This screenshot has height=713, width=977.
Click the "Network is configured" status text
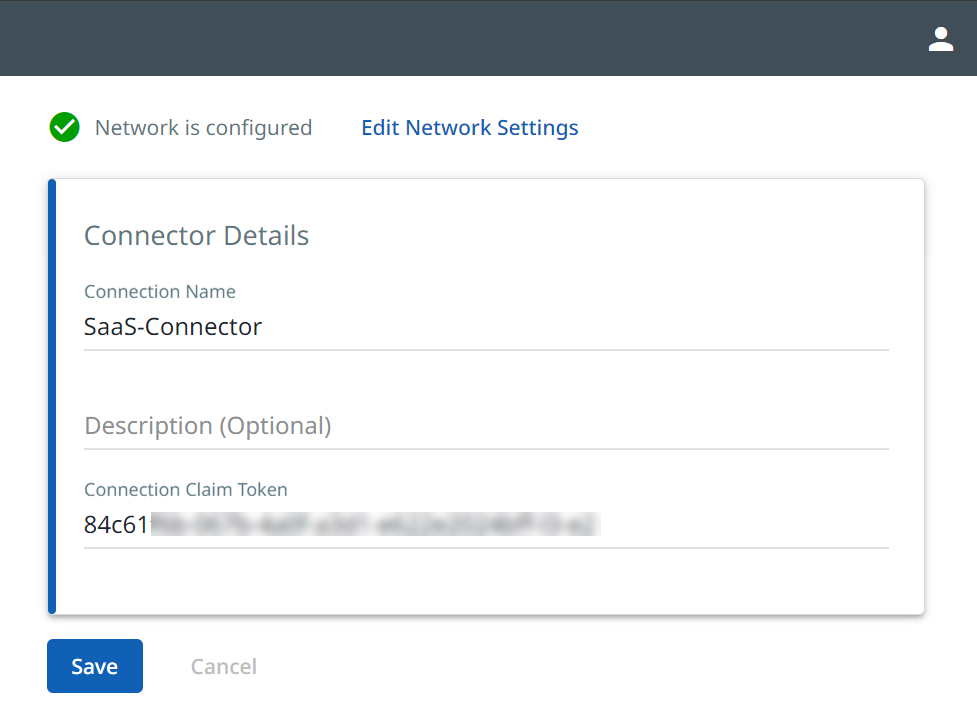pos(203,128)
